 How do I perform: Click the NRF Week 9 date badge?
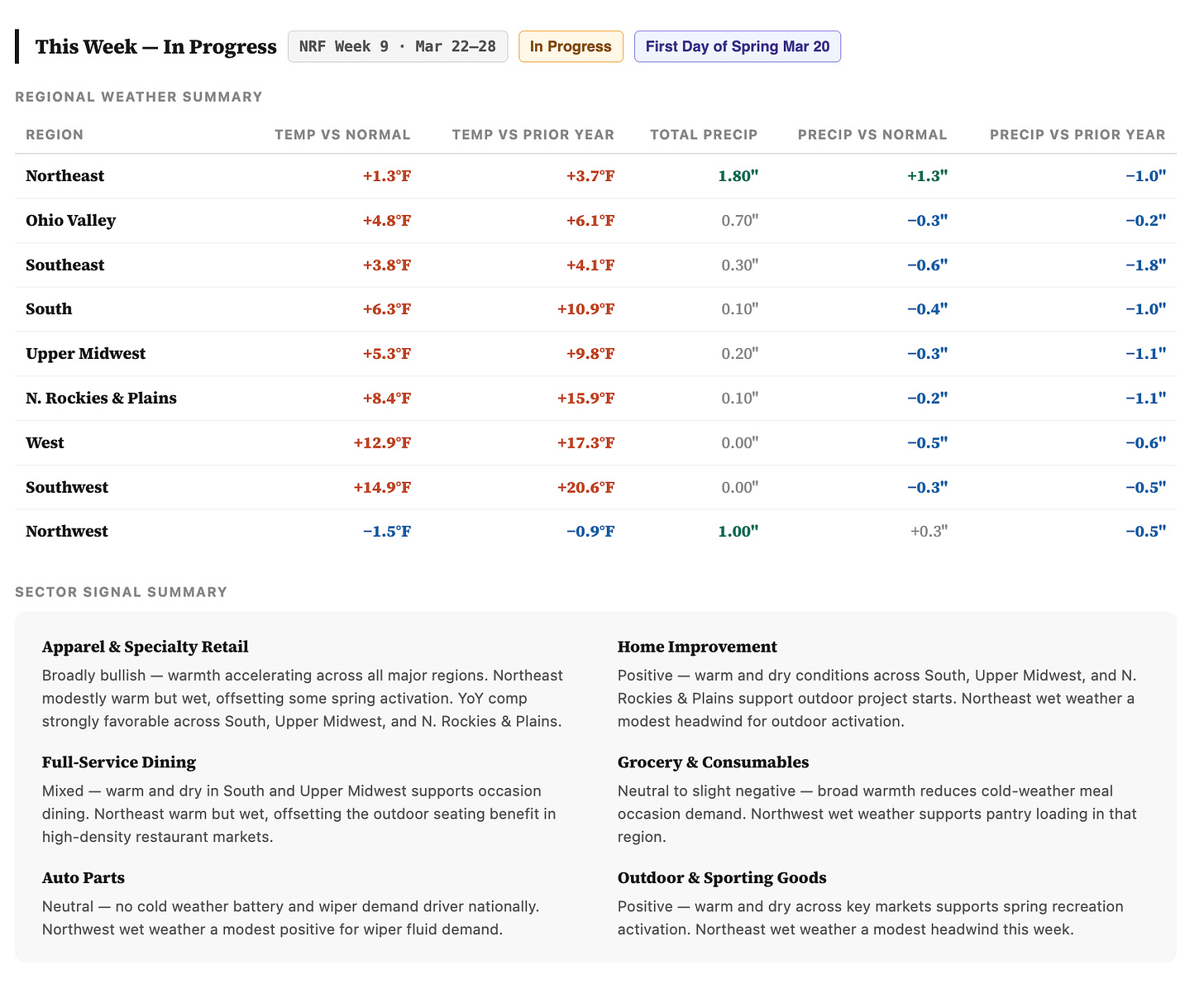(398, 46)
